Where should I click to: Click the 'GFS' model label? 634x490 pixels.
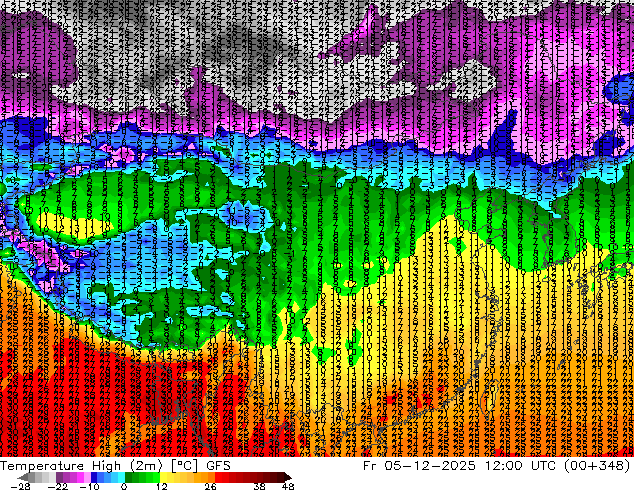pyautogui.click(x=218, y=466)
